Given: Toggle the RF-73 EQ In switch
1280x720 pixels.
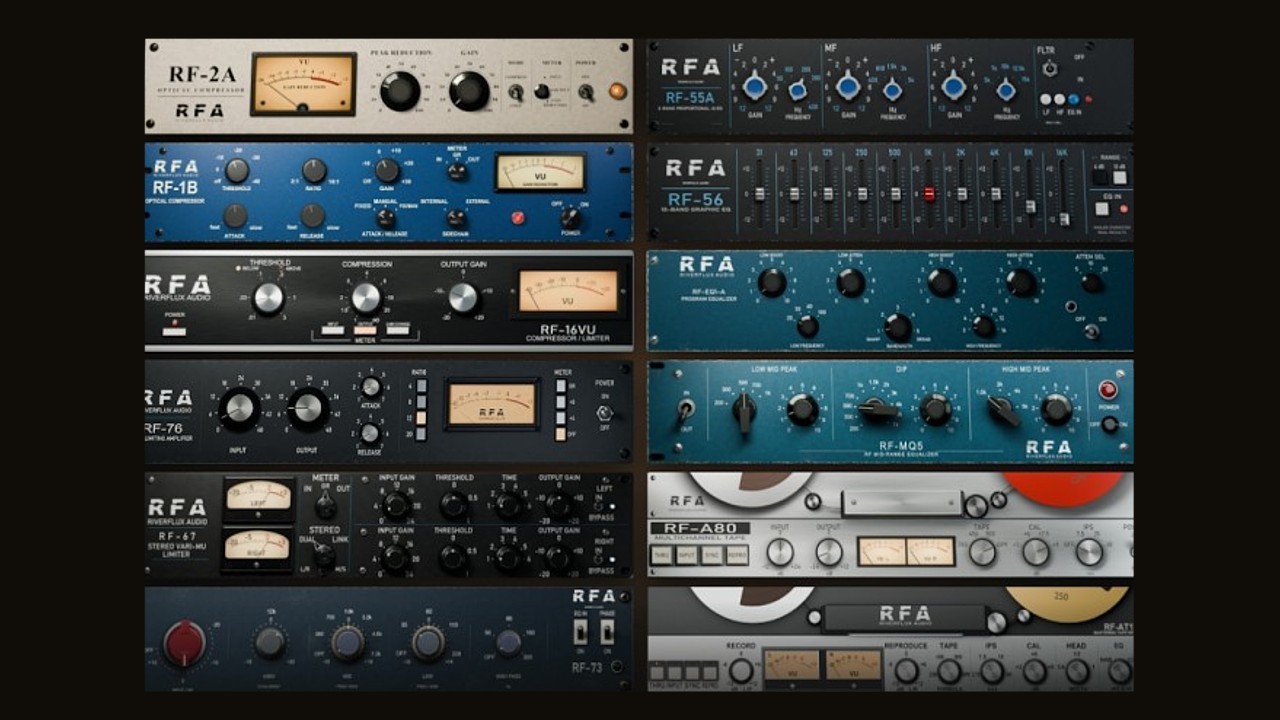Looking at the screenshot, I should coord(580,632).
